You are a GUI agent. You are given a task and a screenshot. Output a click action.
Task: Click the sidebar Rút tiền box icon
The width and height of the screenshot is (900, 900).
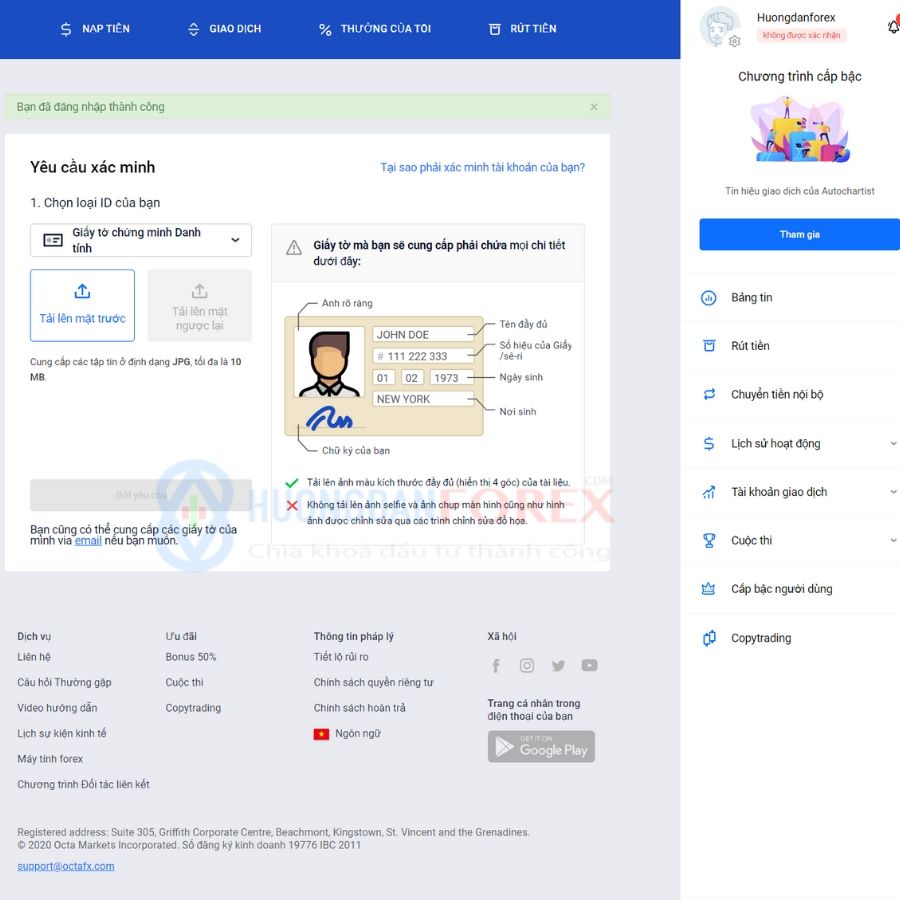pos(709,346)
